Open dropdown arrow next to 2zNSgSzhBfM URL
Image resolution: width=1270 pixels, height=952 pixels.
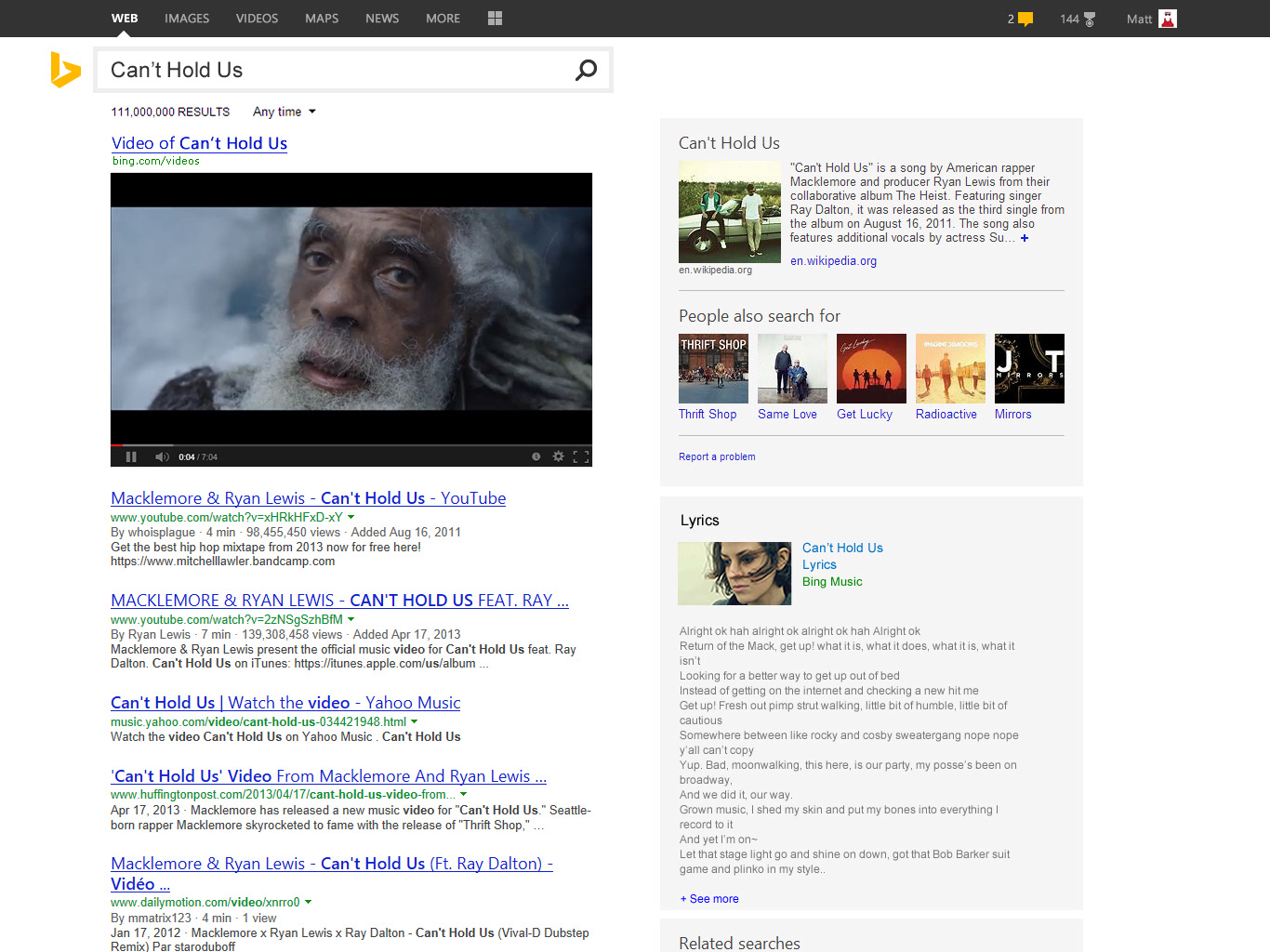click(351, 619)
